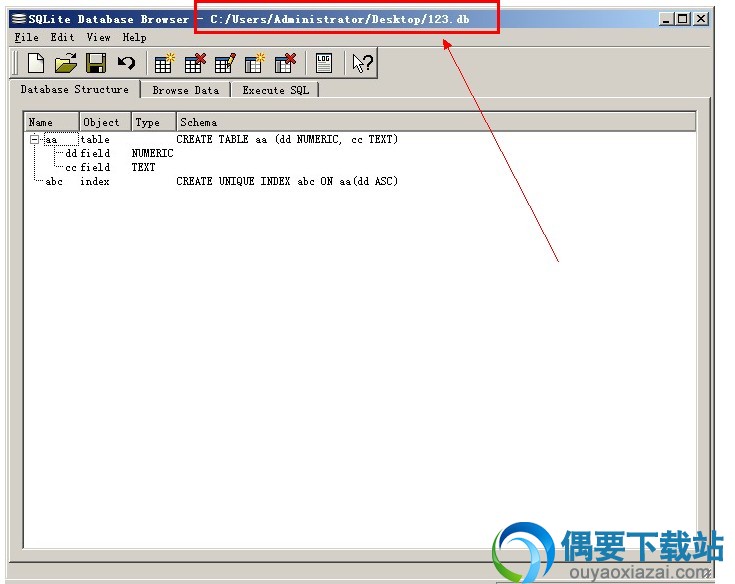Image resolution: width=735 pixels, height=584 pixels.
Task: Click the Name column header
Action: [x=52, y=122]
